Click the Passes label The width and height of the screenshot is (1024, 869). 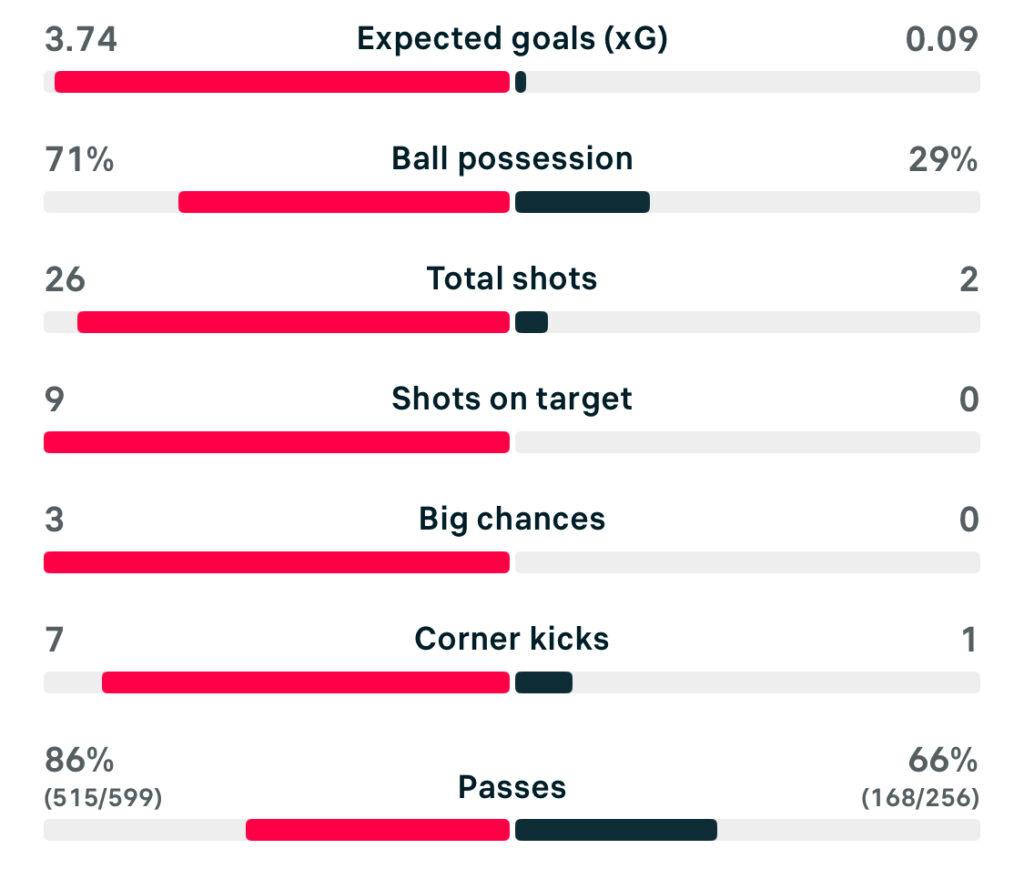[x=512, y=787]
